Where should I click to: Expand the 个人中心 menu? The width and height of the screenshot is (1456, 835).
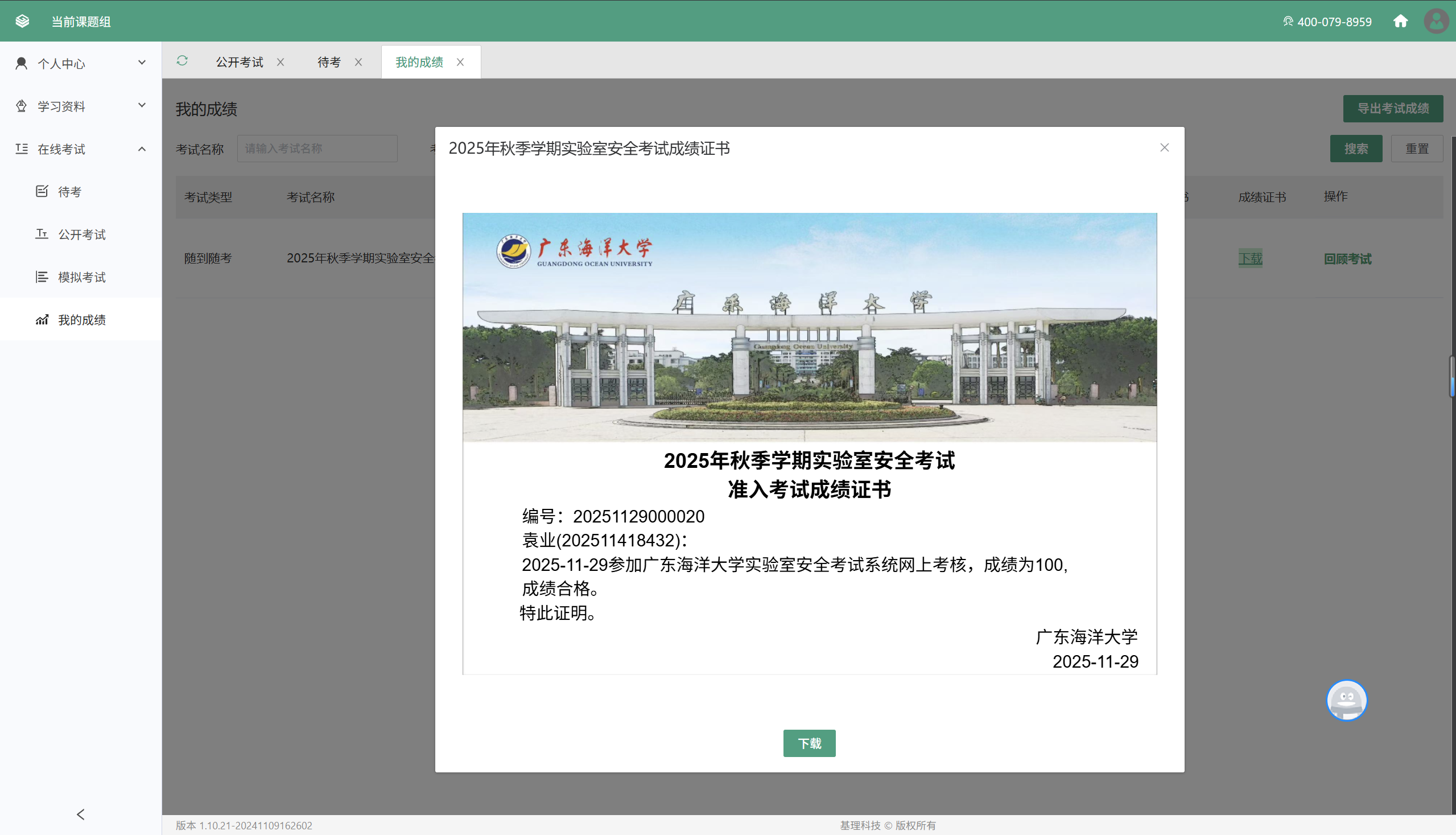tap(81, 63)
